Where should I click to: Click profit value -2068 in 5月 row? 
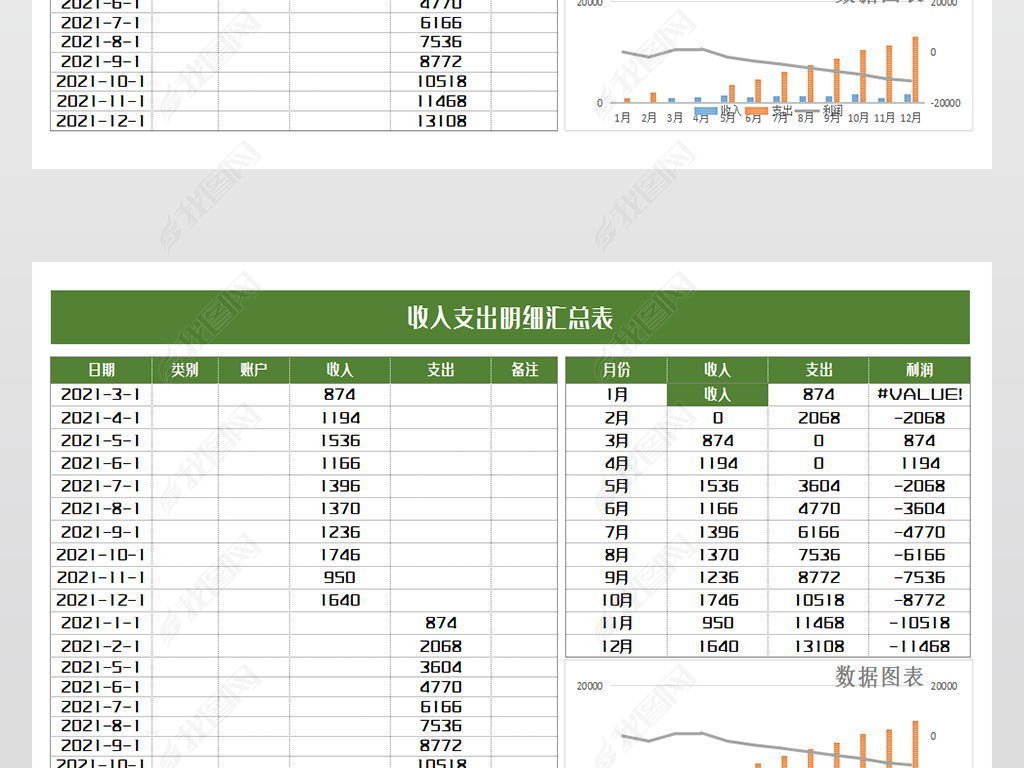(x=920, y=486)
